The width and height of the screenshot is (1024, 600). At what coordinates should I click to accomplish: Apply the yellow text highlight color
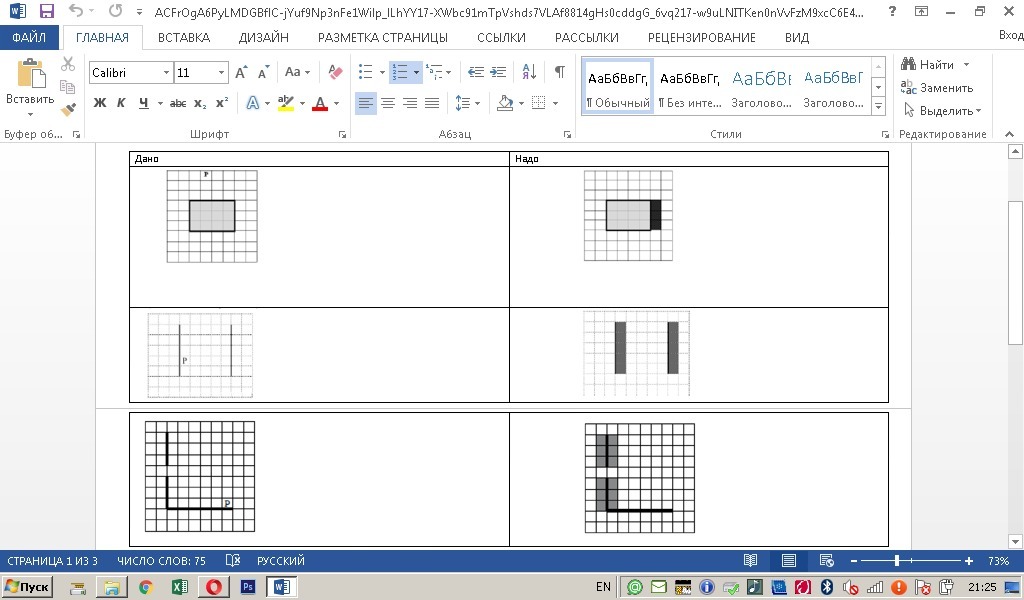click(285, 103)
